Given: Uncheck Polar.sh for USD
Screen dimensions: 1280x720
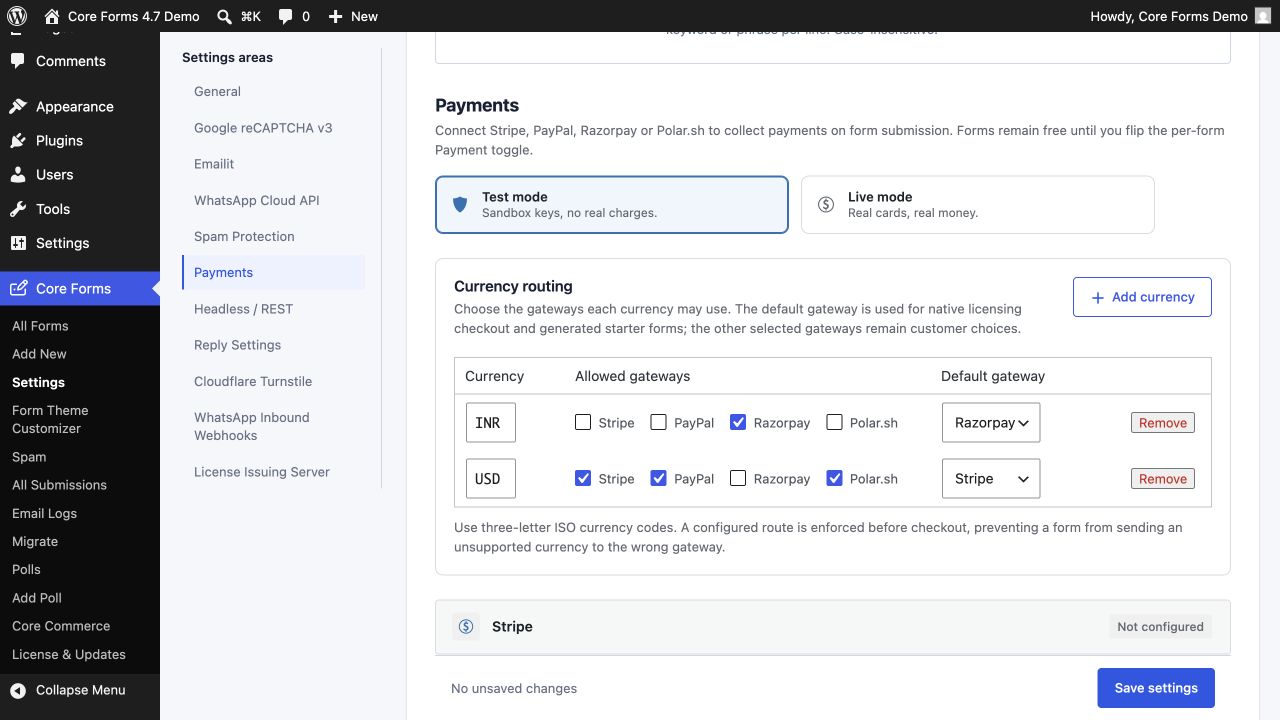Looking at the screenshot, I should (834, 478).
